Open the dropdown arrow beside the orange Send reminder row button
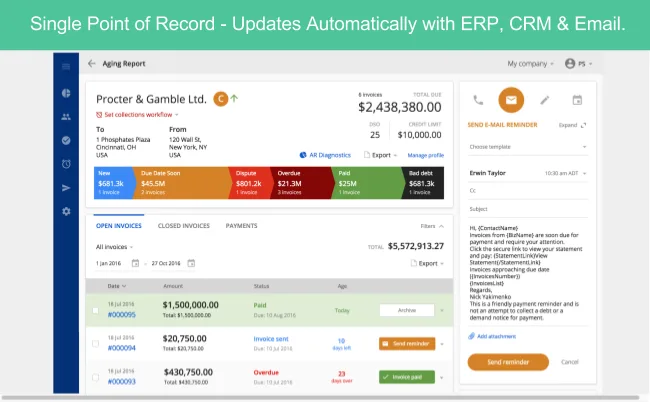The image size is (650, 402). pos(442,344)
